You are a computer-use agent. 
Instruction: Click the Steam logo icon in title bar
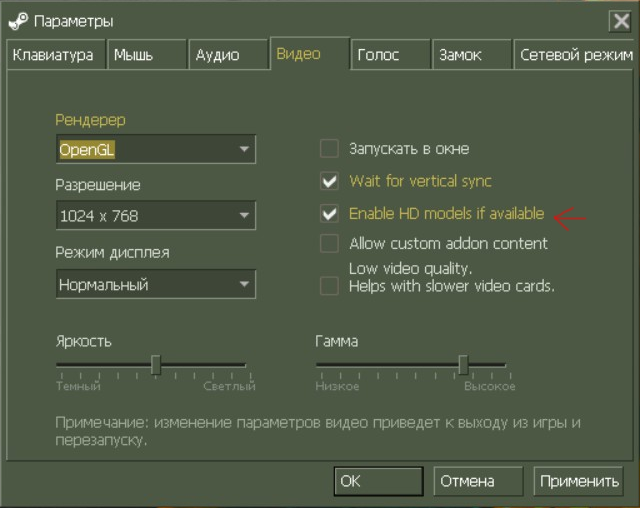click(x=17, y=20)
